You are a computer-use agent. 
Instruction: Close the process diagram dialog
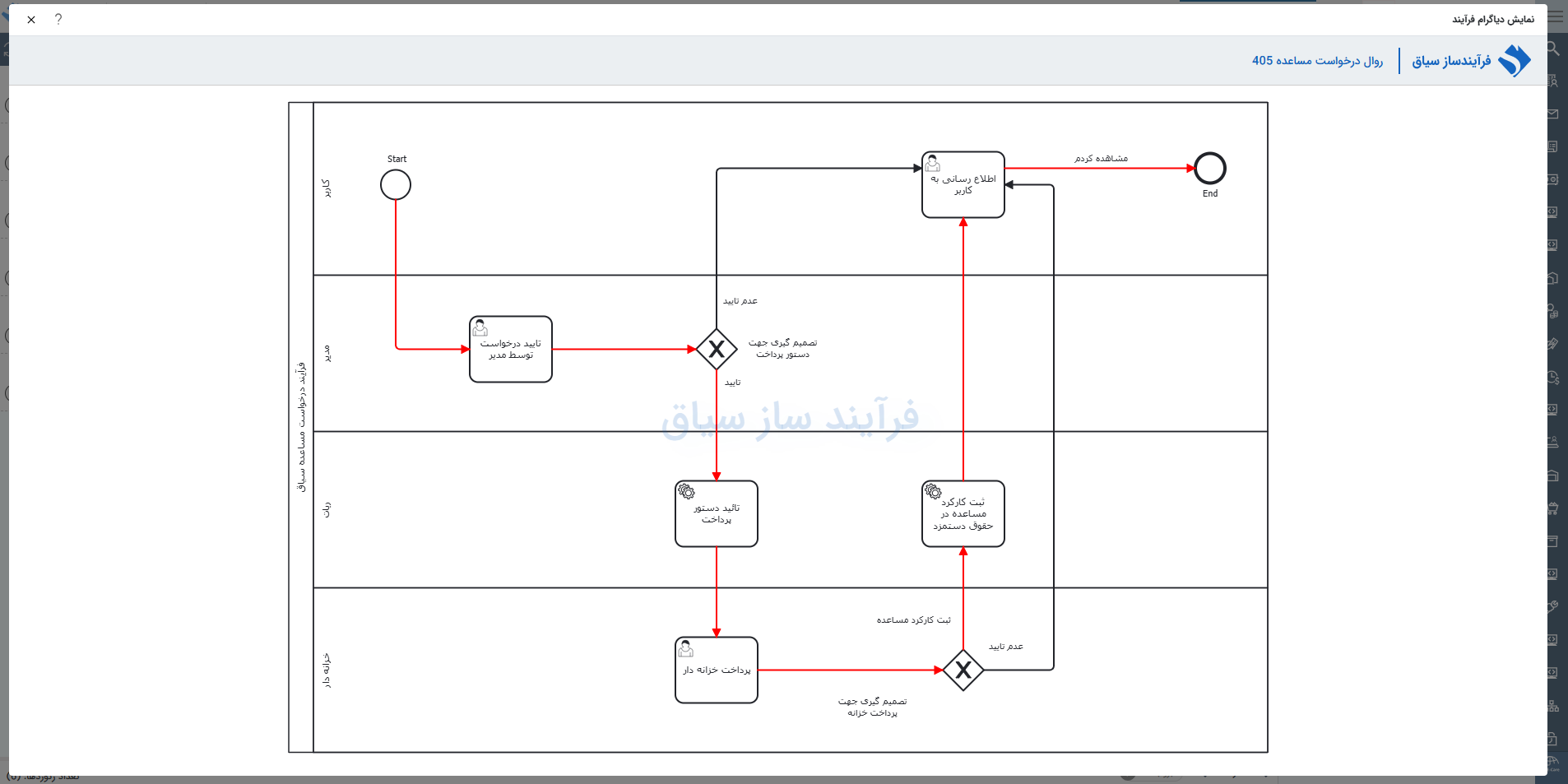point(31,20)
